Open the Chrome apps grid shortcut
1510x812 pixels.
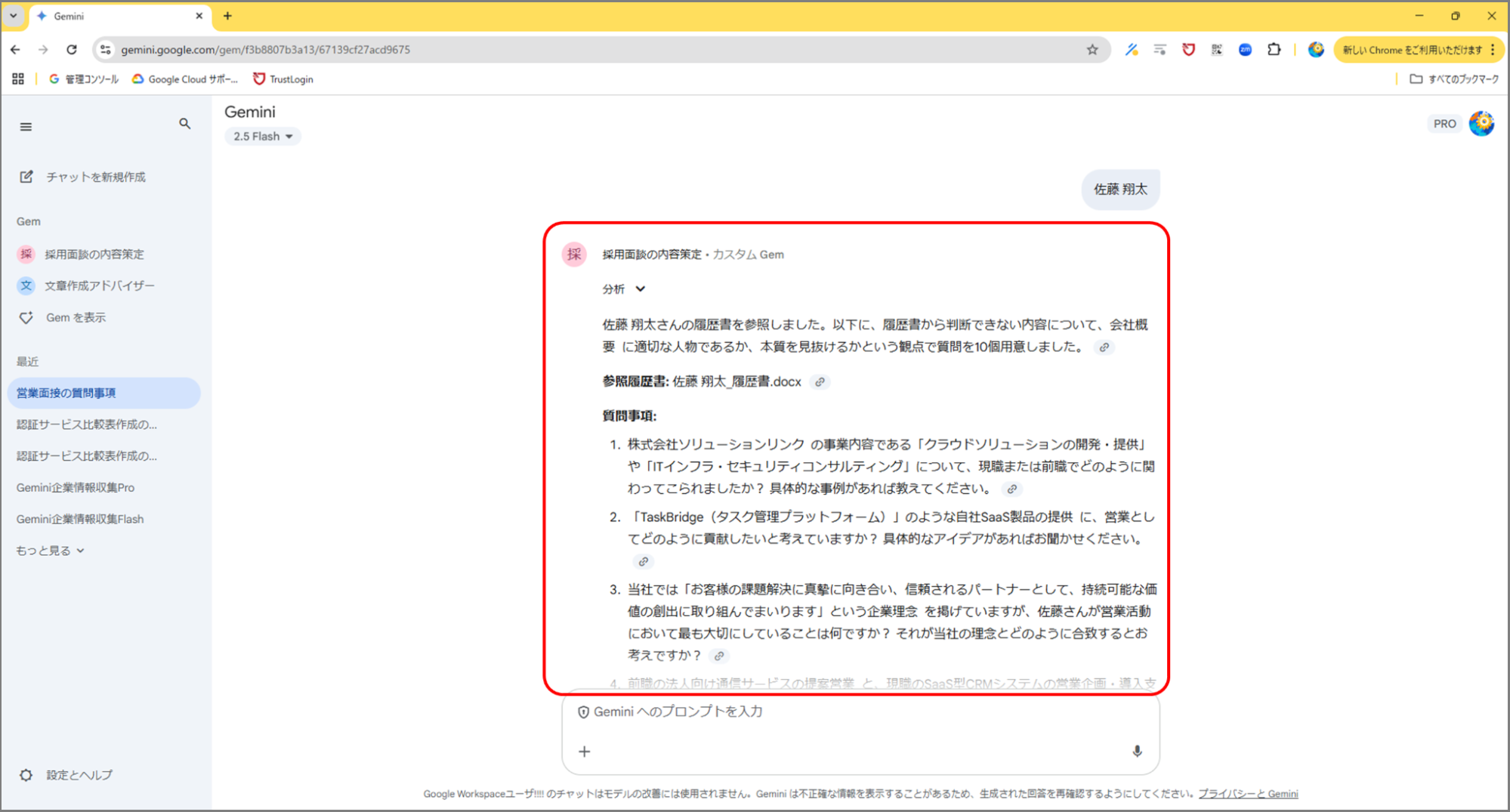[x=18, y=79]
